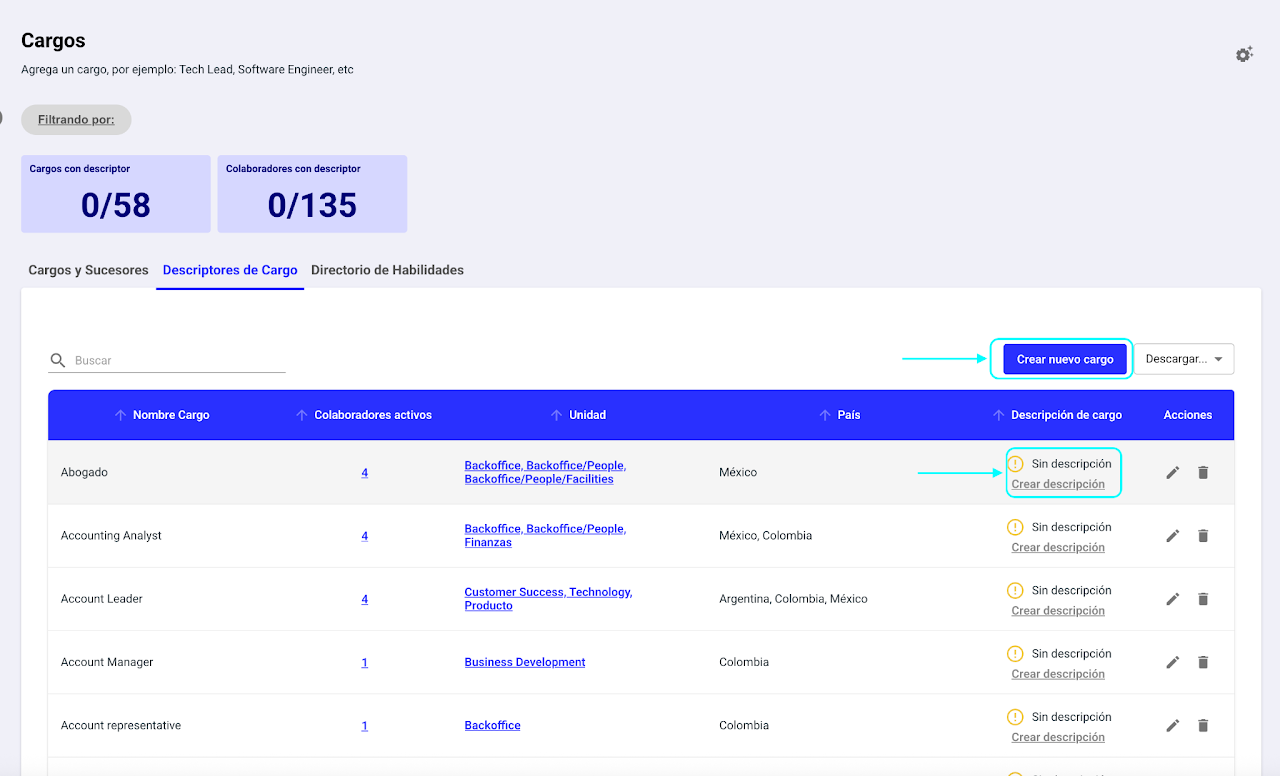Open Accounting Analyst active collaborators count
The width and height of the screenshot is (1280, 776).
click(364, 536)
